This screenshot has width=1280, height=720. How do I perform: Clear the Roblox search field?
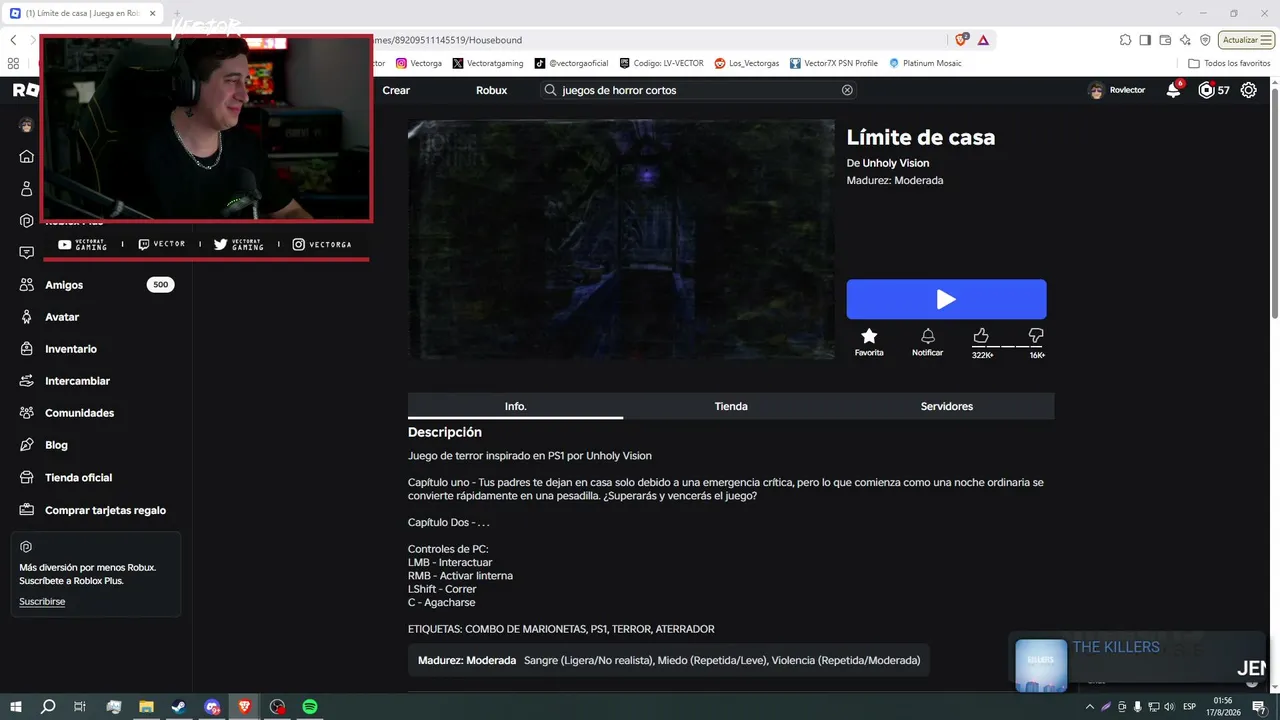pyautogui.click(x=847, y=90)
